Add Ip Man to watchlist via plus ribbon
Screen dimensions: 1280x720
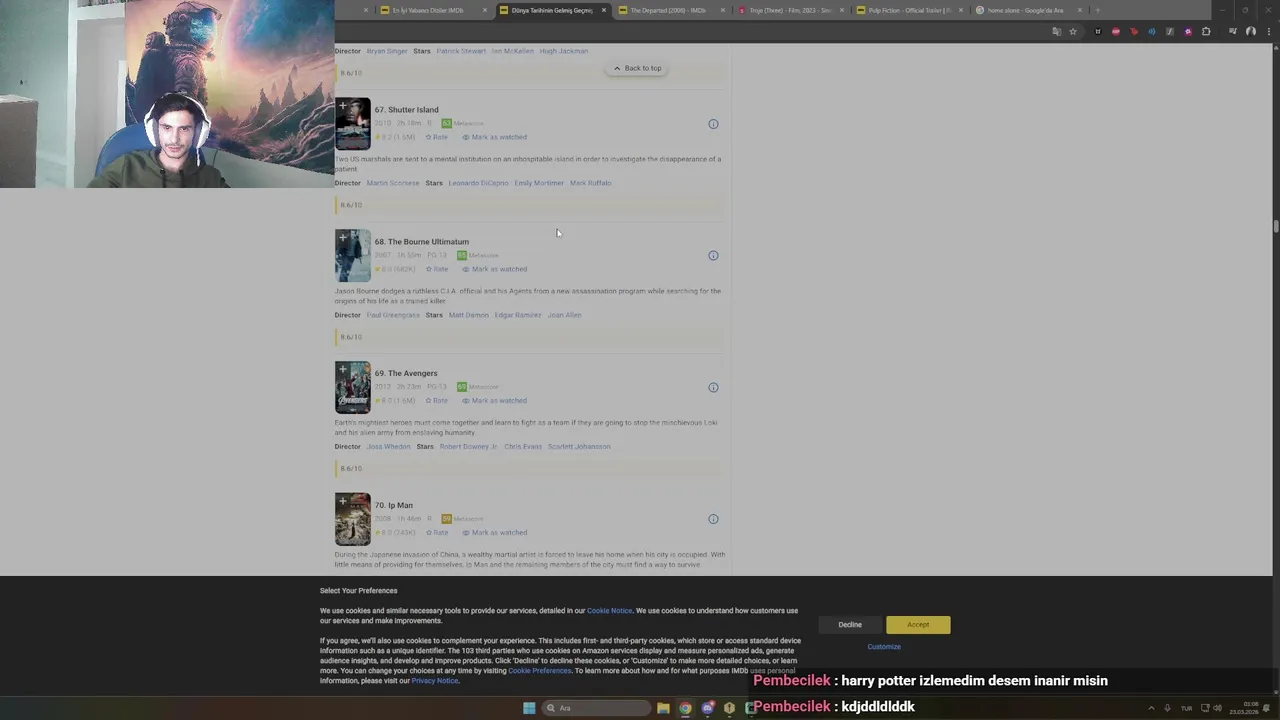click(342, 501)
